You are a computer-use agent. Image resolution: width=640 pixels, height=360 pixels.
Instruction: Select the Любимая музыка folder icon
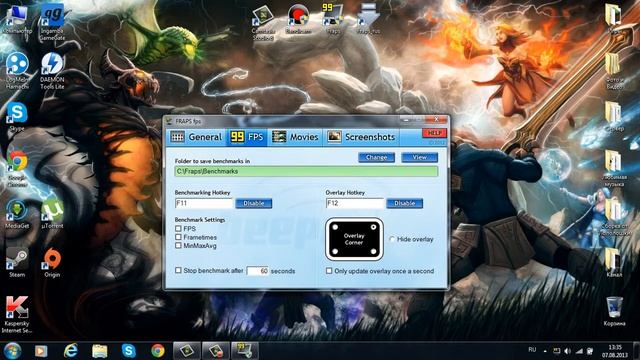pyautogui.click(x=614, y=168)
